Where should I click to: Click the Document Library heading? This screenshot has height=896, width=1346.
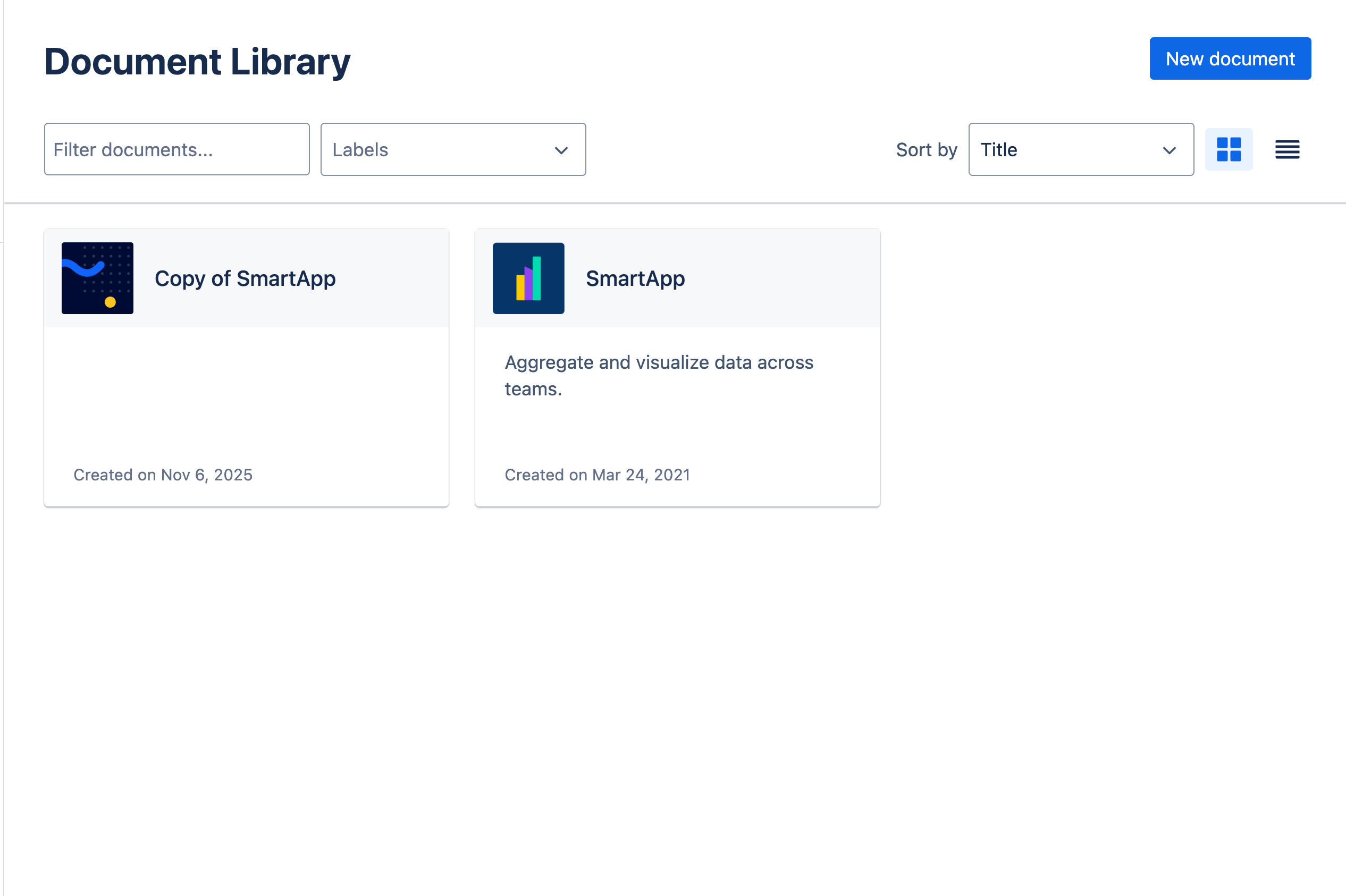click(x=197, y=61)
